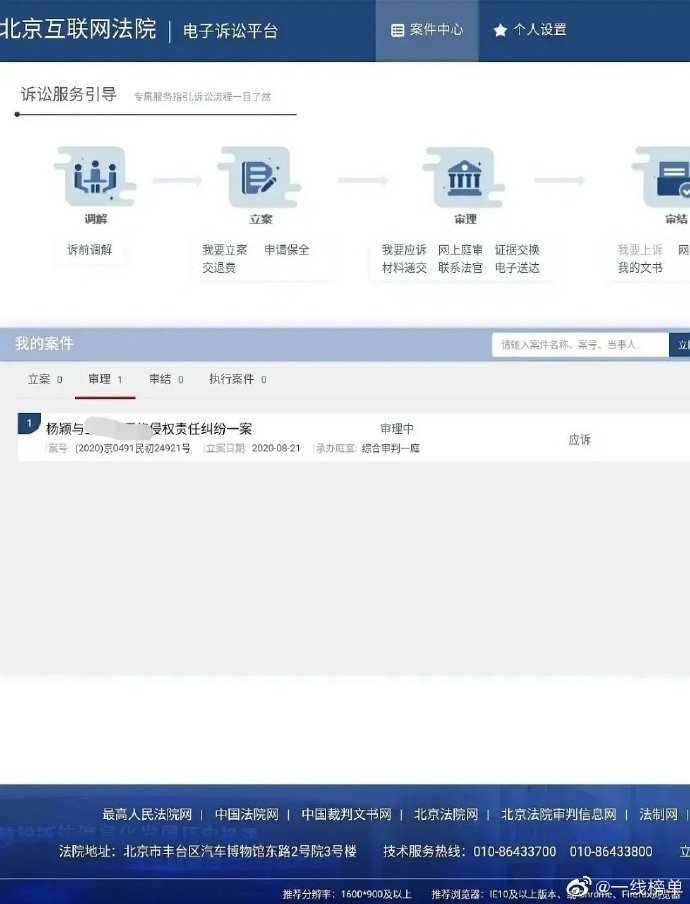Click the 审理 courthouse icon
The width and height of the screenshot is (690, 904).
[464, 178]
